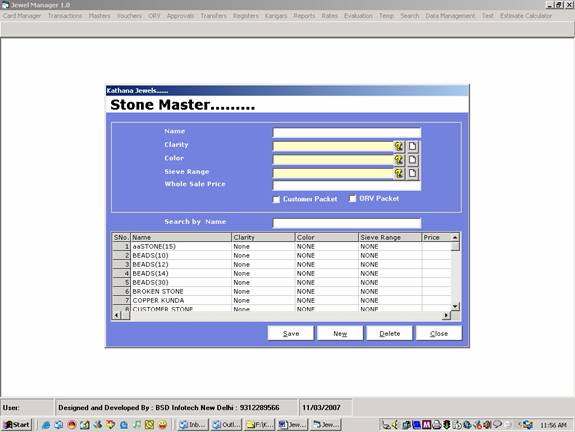
Task: Switch to the Inb... taskbar window
Action: click(x=193, y=425)
